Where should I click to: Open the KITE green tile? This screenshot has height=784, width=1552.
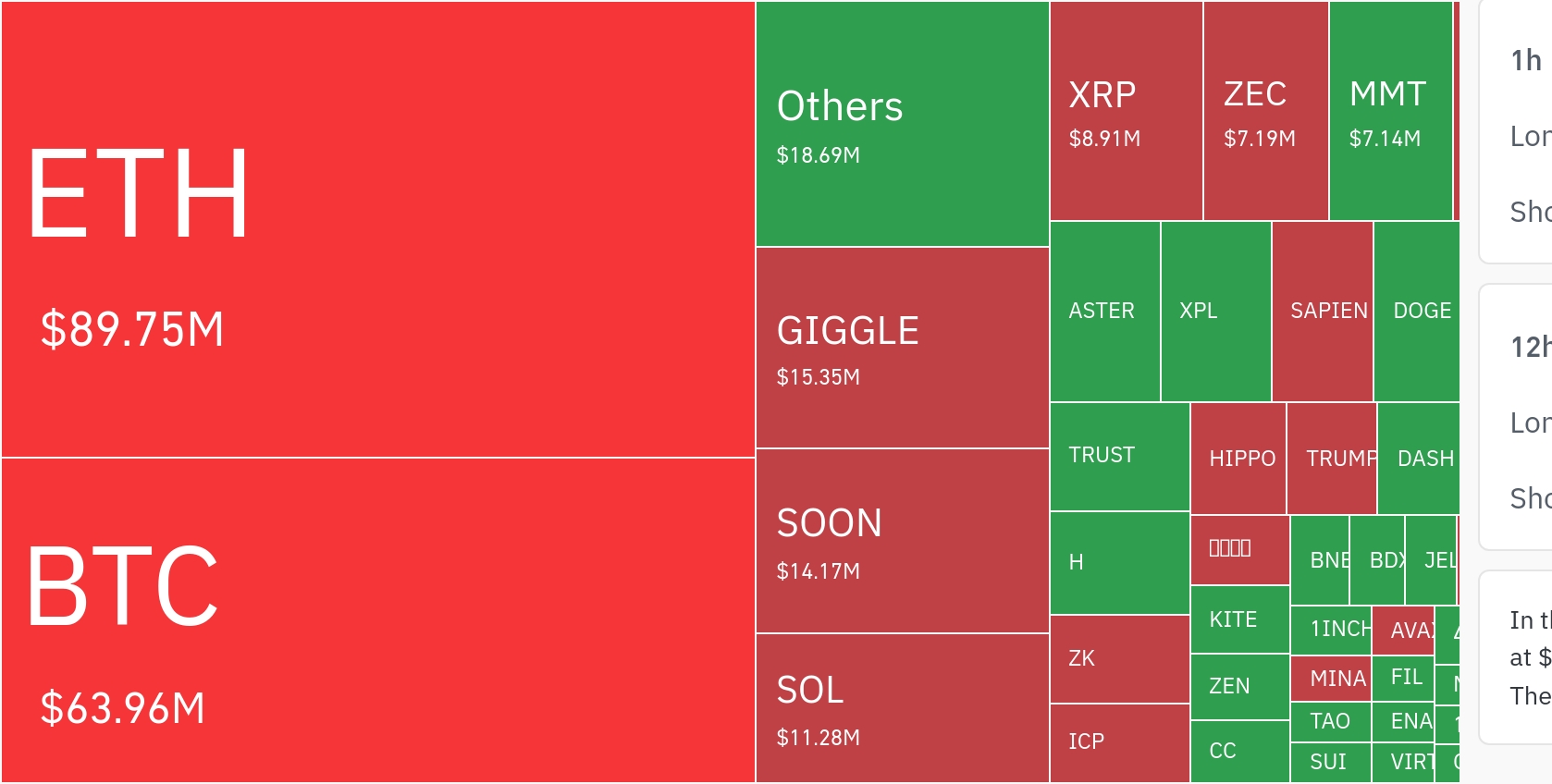click(x=1239, y=619)
